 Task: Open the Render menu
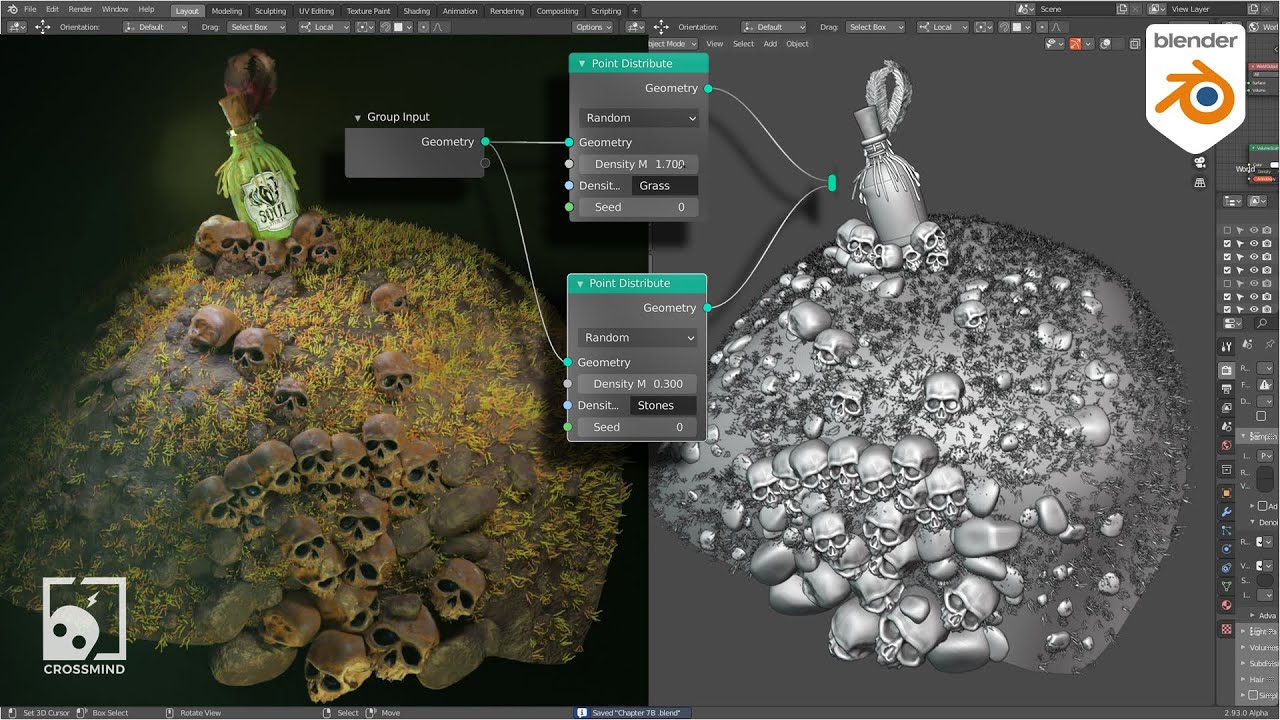[x=80, y=9]
